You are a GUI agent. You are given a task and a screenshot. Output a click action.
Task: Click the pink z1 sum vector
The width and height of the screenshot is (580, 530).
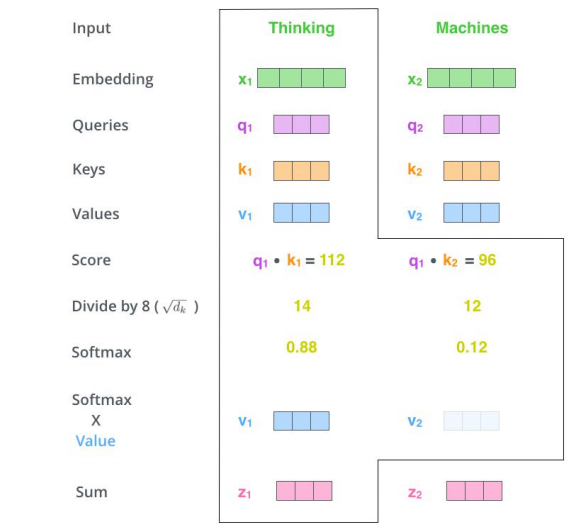point(304,491)
